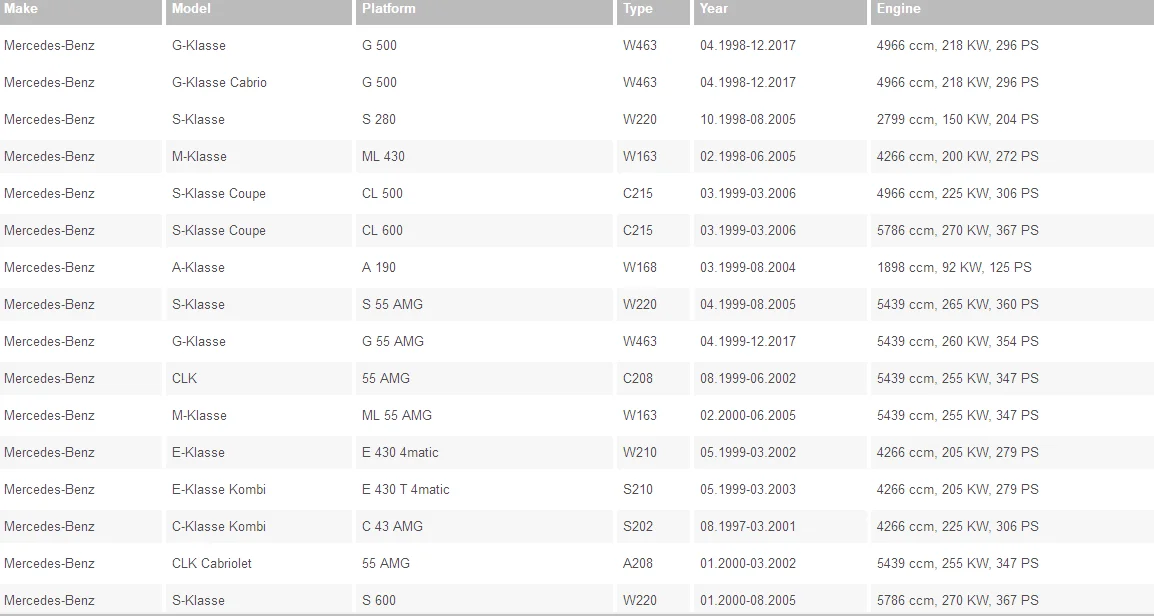Image resolution: width=1154 pixels, height=616 pixels.
Task: Click the Type column header
Action: (654, 11)
